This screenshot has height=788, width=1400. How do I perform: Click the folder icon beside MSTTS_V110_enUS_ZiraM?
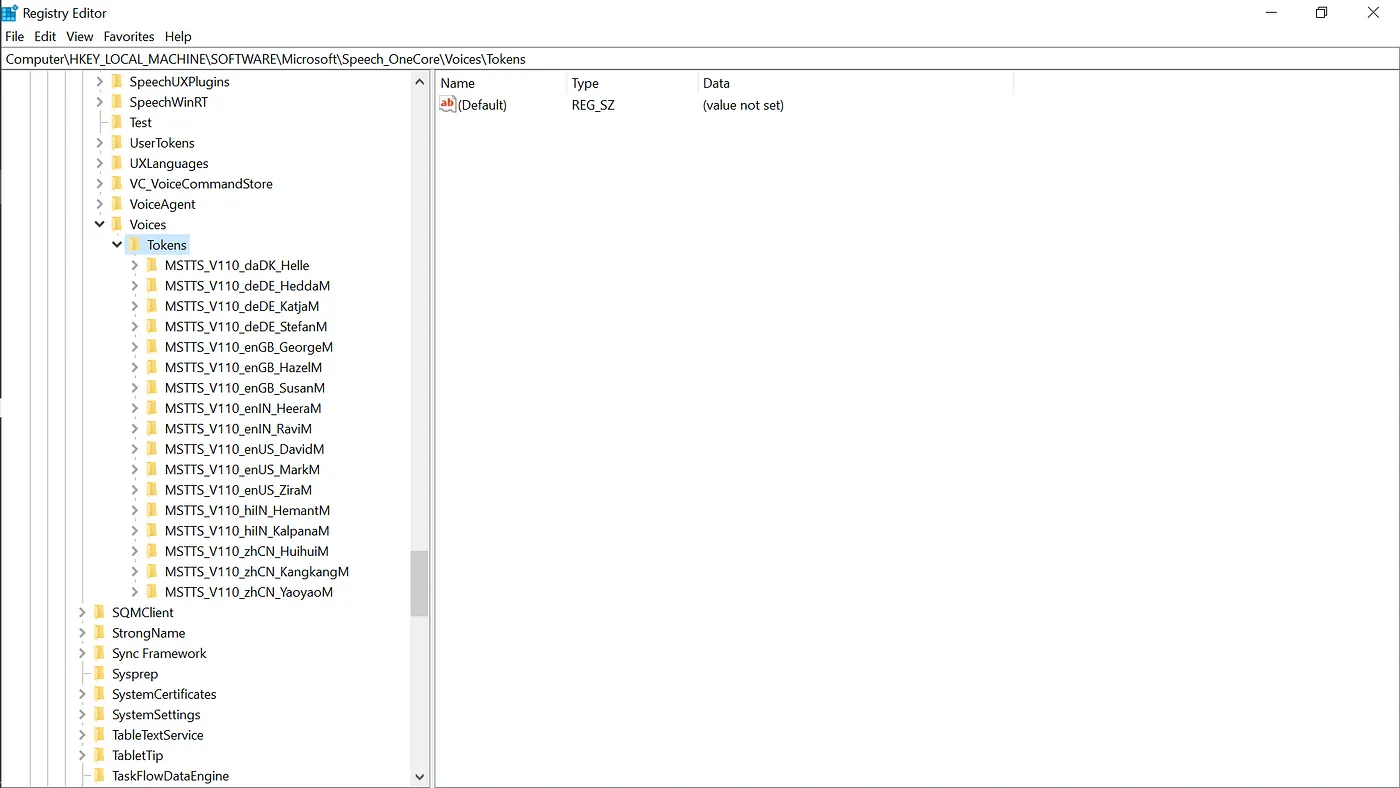coord(152,490)
